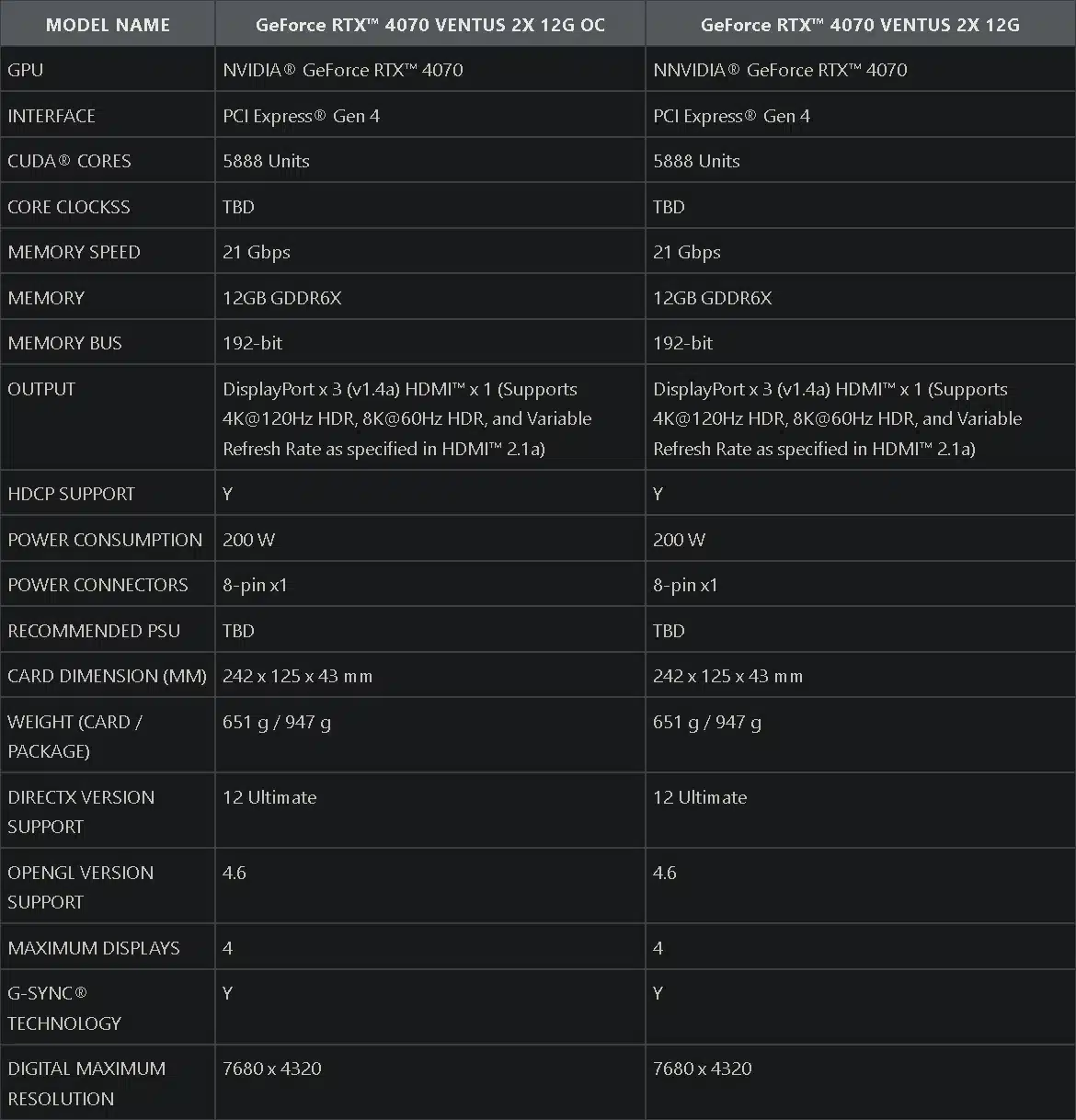Click the POWER CONNECTORS row label

click(x=98, y=585)
